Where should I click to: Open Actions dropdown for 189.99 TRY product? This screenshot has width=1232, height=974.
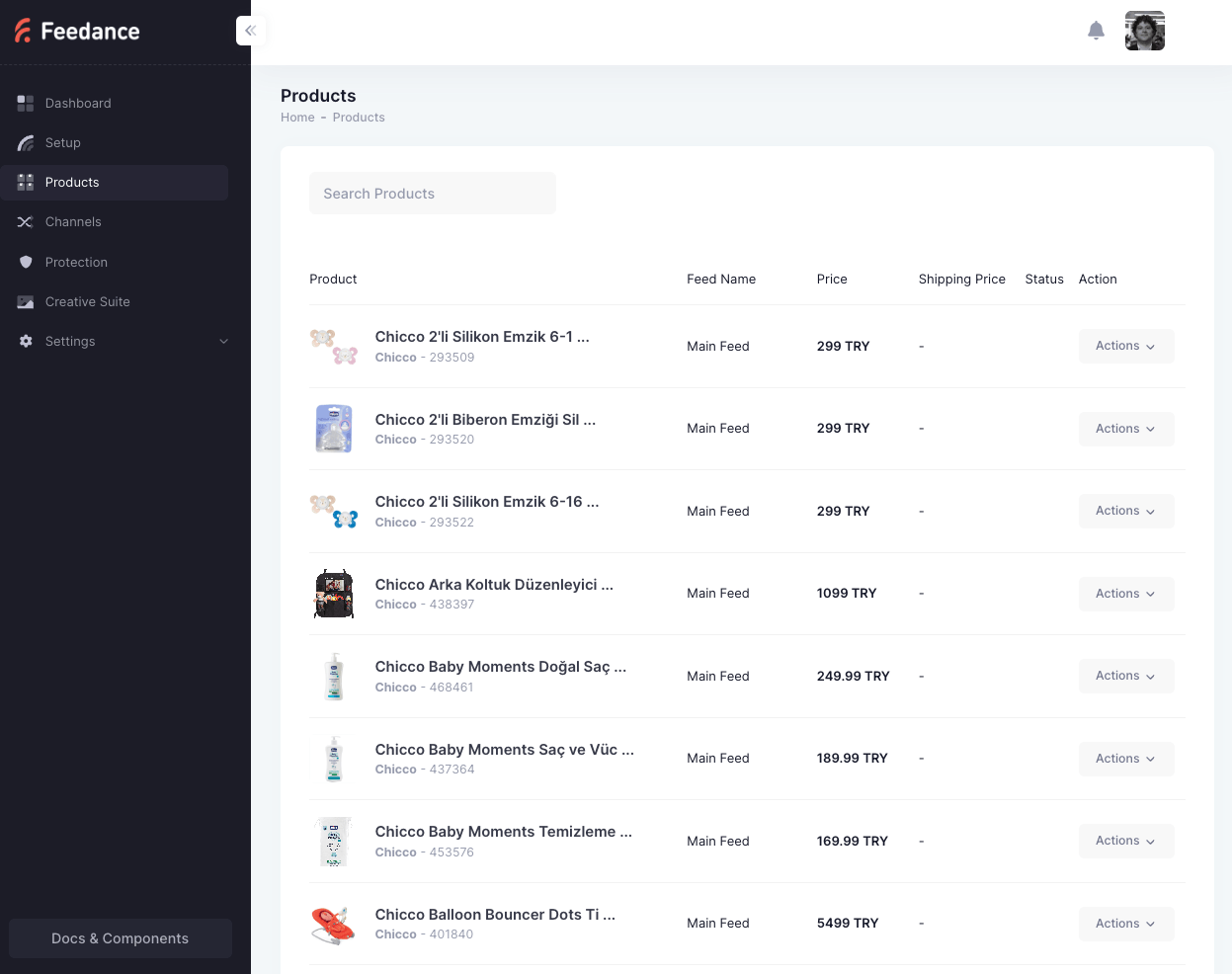tap(1125, 759)
